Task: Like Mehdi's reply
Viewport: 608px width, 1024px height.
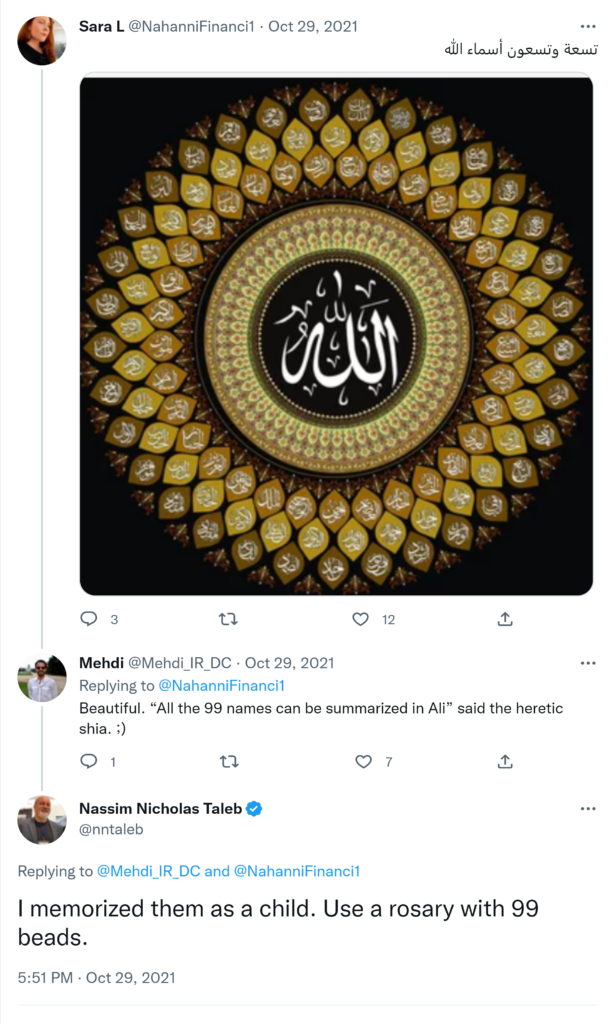Action: click(x=364, y=761)
